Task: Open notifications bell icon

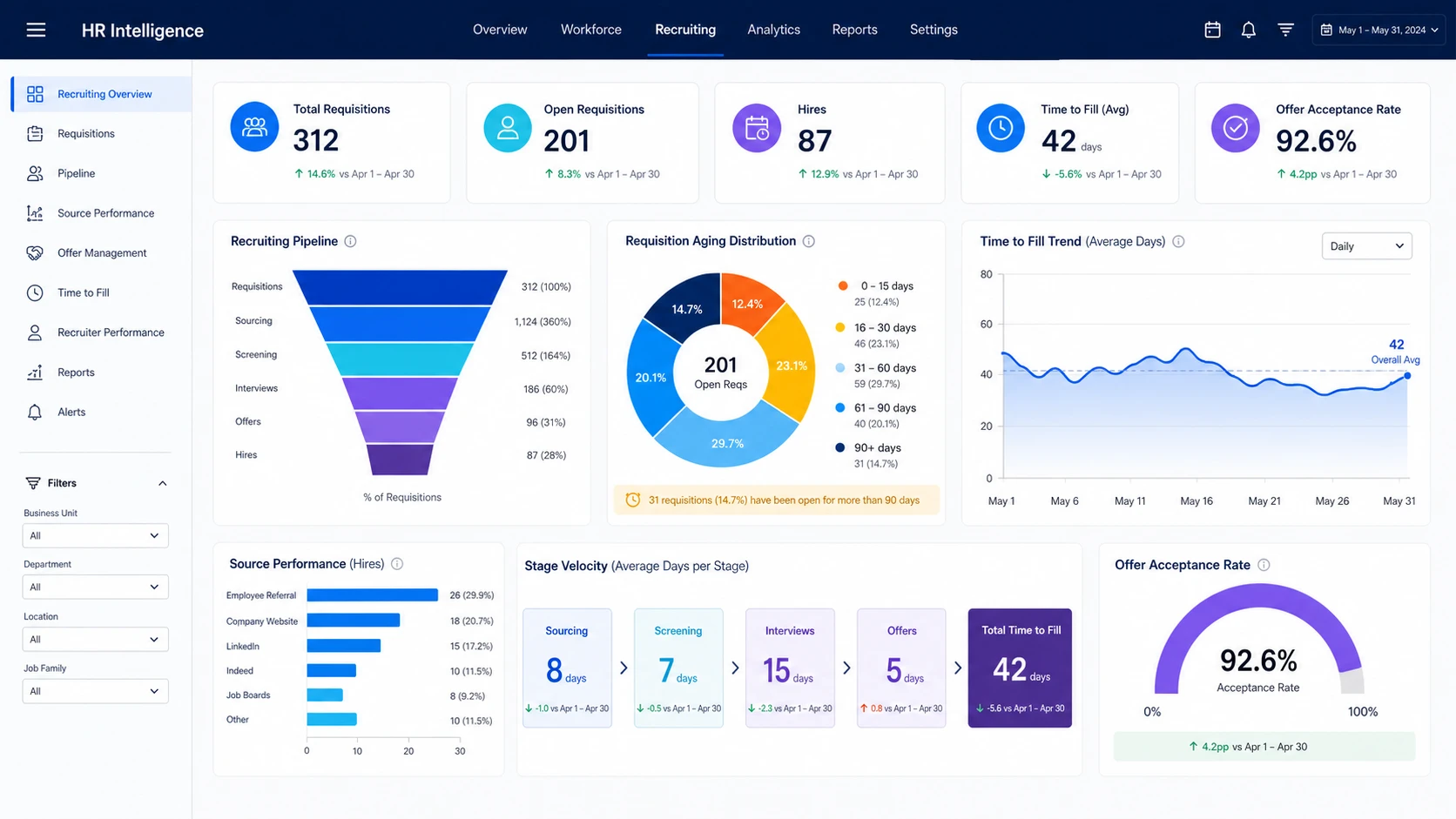Action: point(1248,30)
